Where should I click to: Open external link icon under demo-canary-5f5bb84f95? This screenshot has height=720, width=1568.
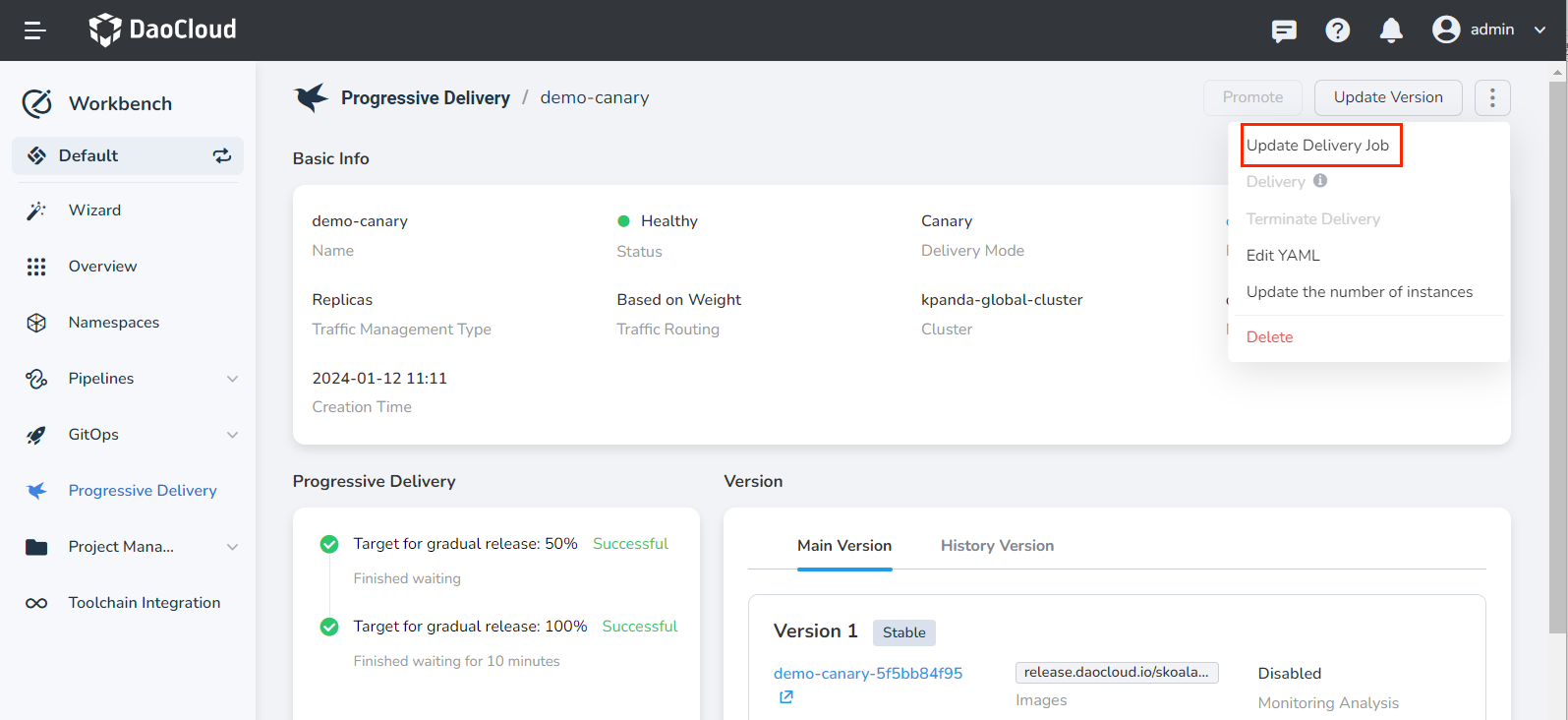coord(786,697)
